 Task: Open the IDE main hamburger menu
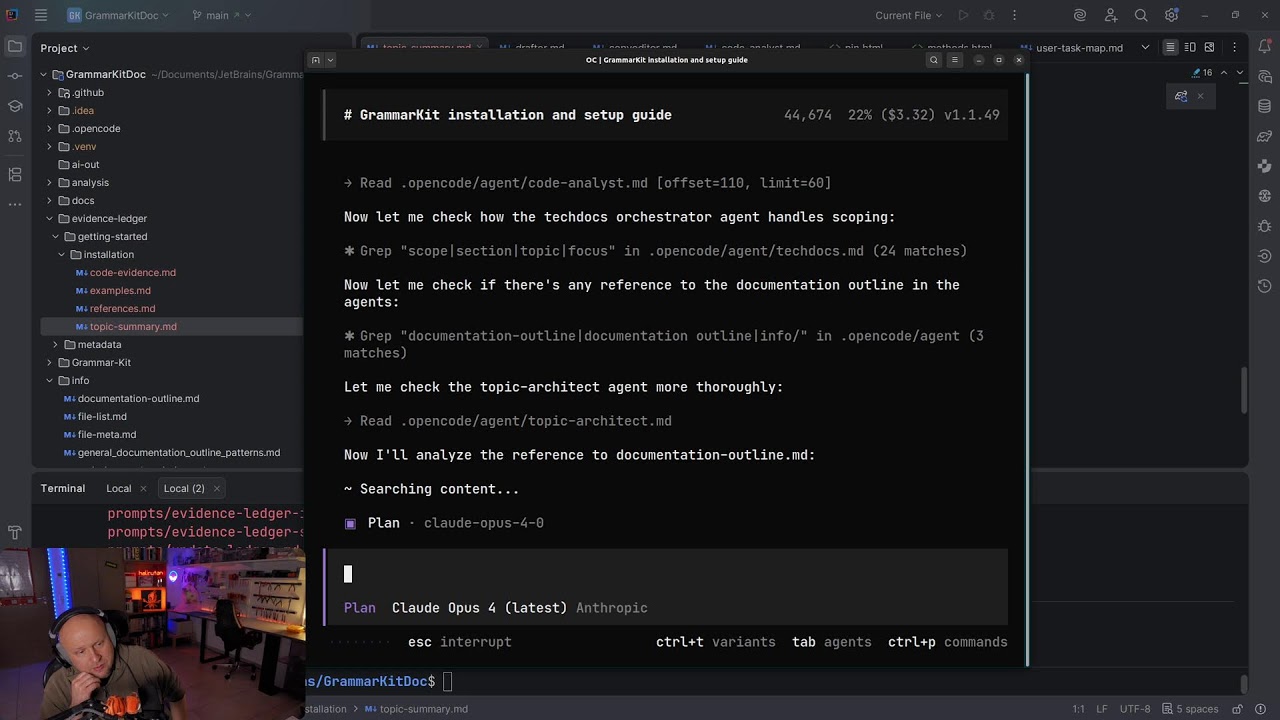(41, 15)
